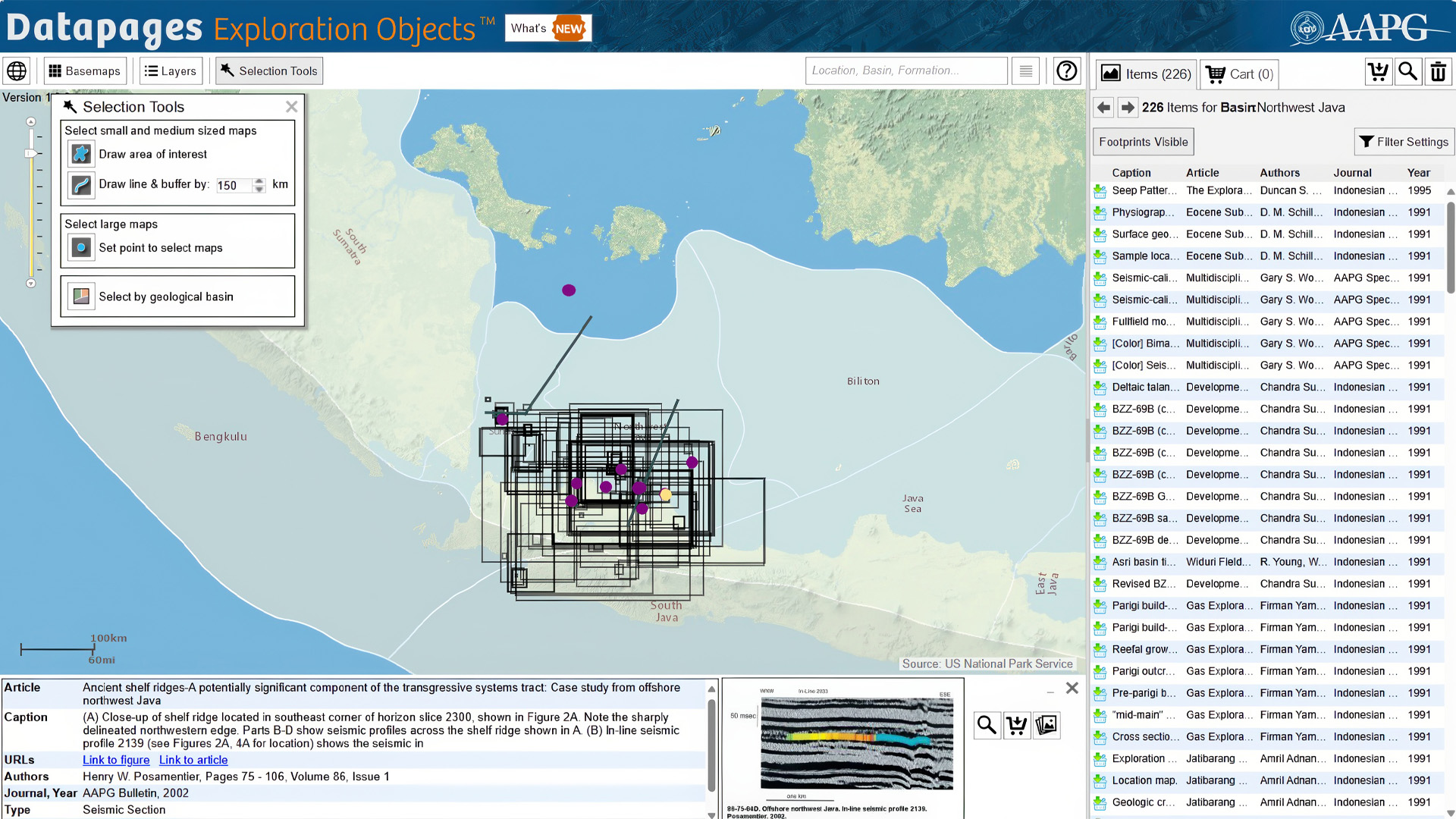Screen dimensions: 1456x819
Task: Click the location search input field
Action: (x=906, y=71)
